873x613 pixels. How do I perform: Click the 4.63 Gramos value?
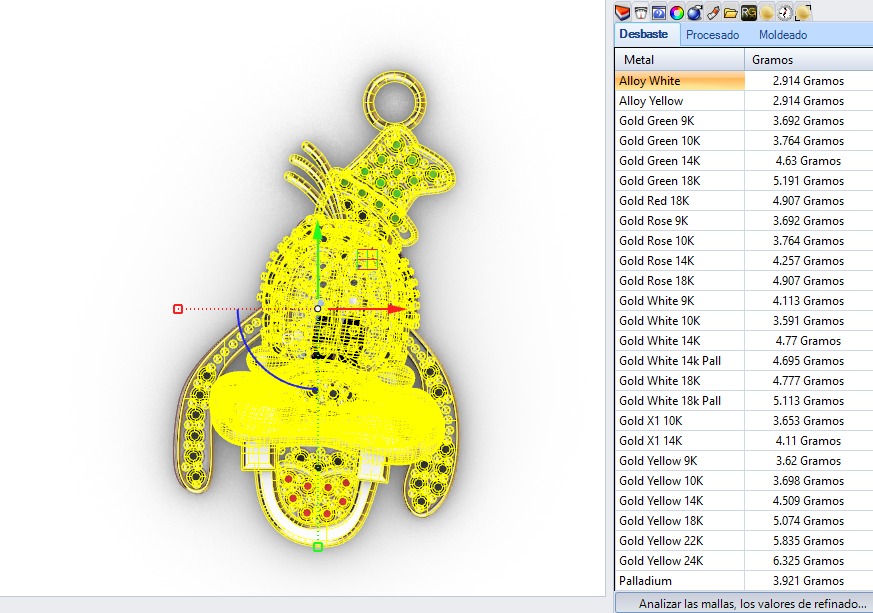808,161
